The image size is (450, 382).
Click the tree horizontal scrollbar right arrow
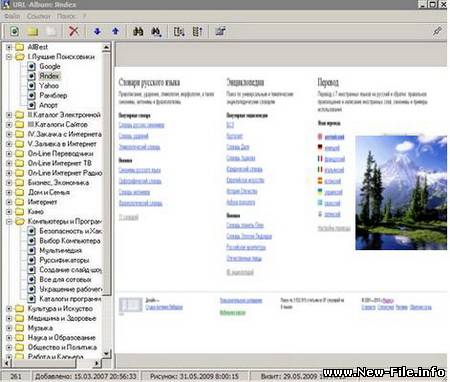point(97,363)
